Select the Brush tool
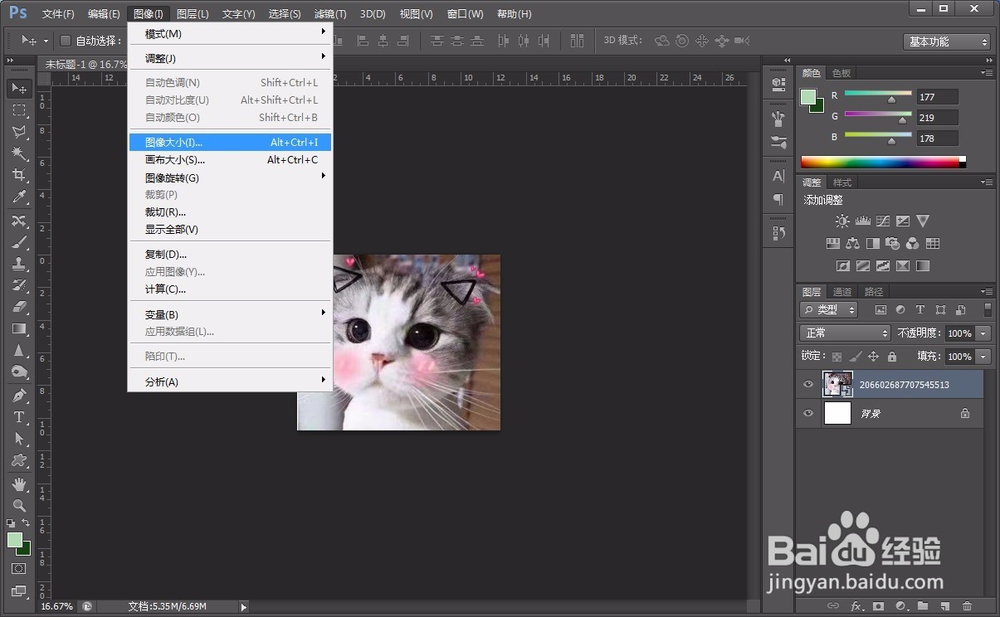The height and width of the screenshot is (617, 1000). pyautogui.click(x=19, y=242)
